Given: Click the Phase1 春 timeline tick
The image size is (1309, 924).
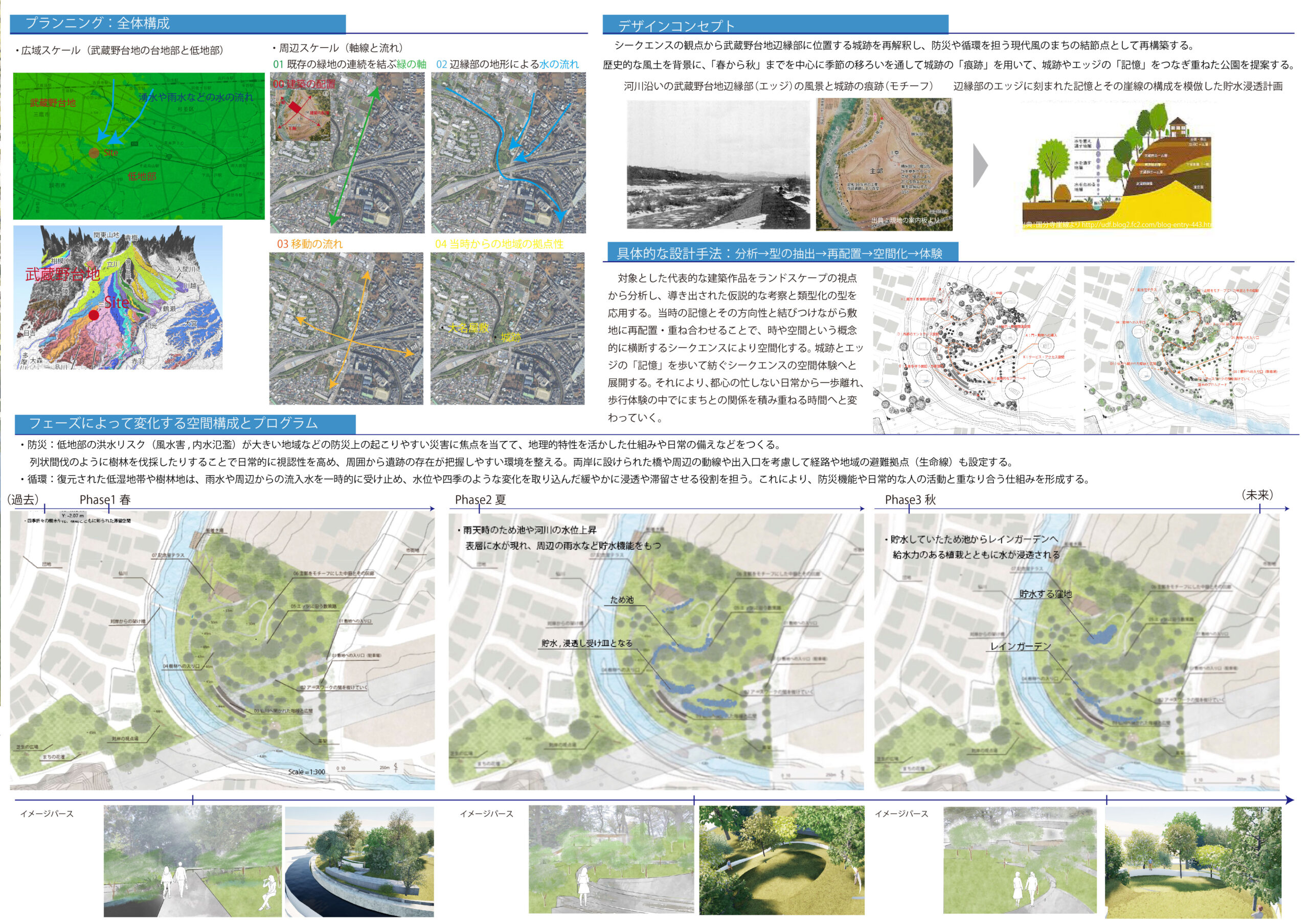Looking at the screenshot, I should (108, 507).
